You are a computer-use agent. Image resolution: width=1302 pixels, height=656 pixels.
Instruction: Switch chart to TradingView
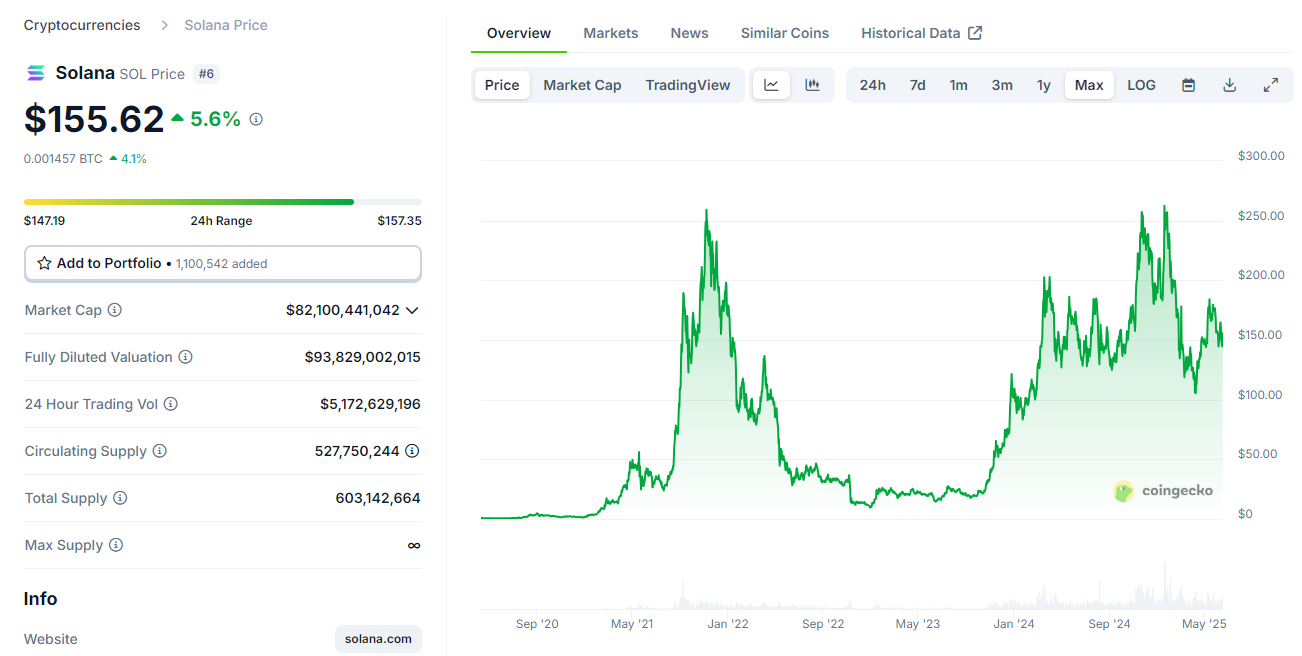tap(688, 85)
